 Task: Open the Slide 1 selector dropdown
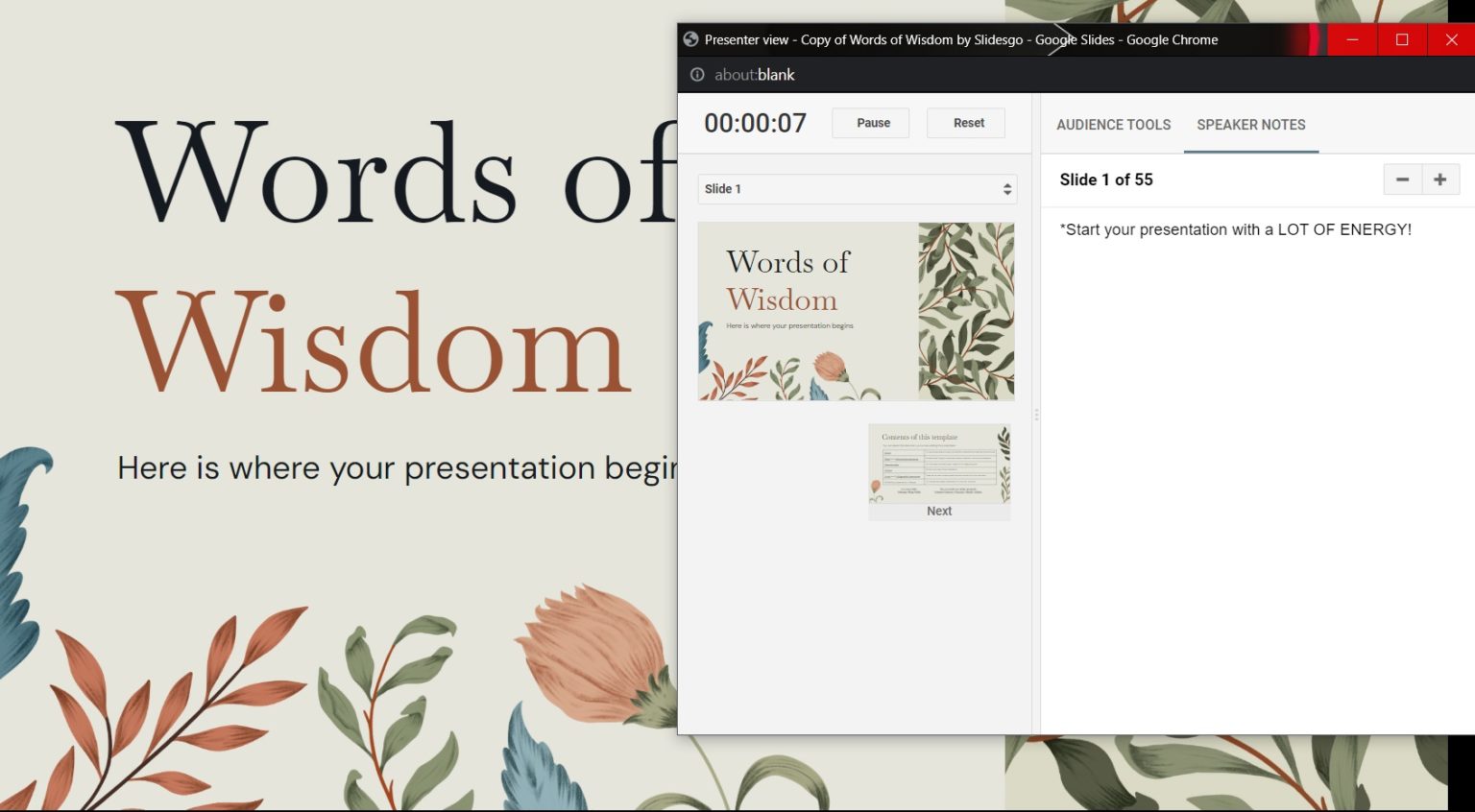tap(857, 189)
